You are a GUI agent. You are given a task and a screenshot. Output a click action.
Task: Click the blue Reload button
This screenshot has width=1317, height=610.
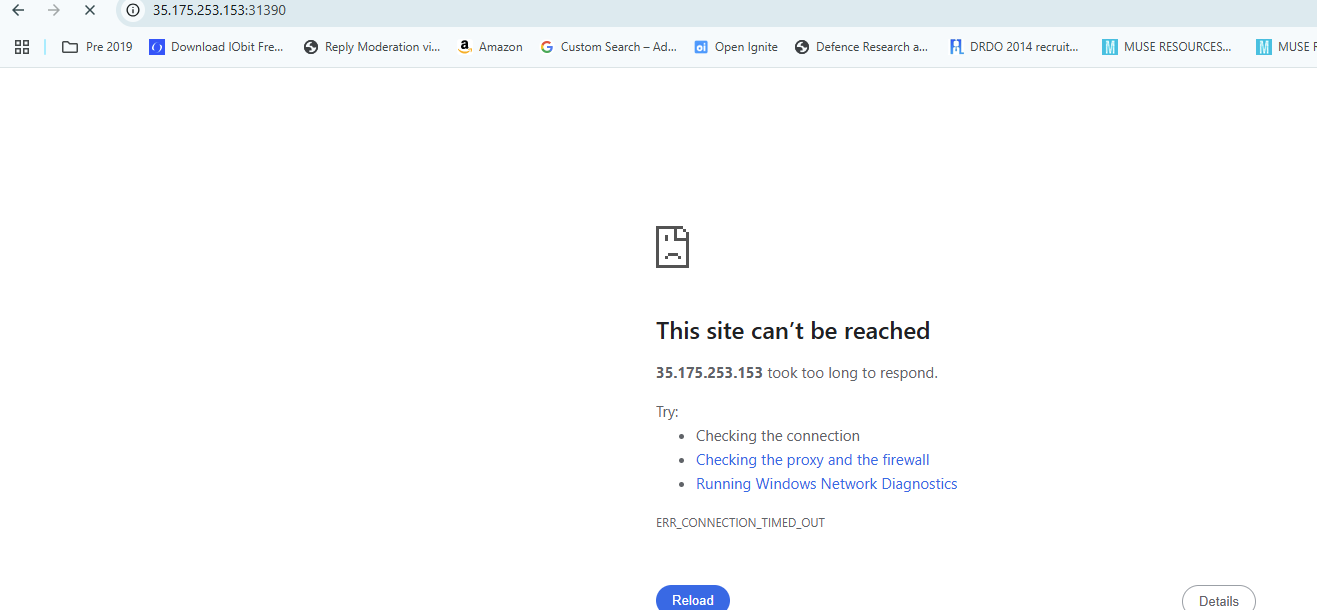click(693, 598)
